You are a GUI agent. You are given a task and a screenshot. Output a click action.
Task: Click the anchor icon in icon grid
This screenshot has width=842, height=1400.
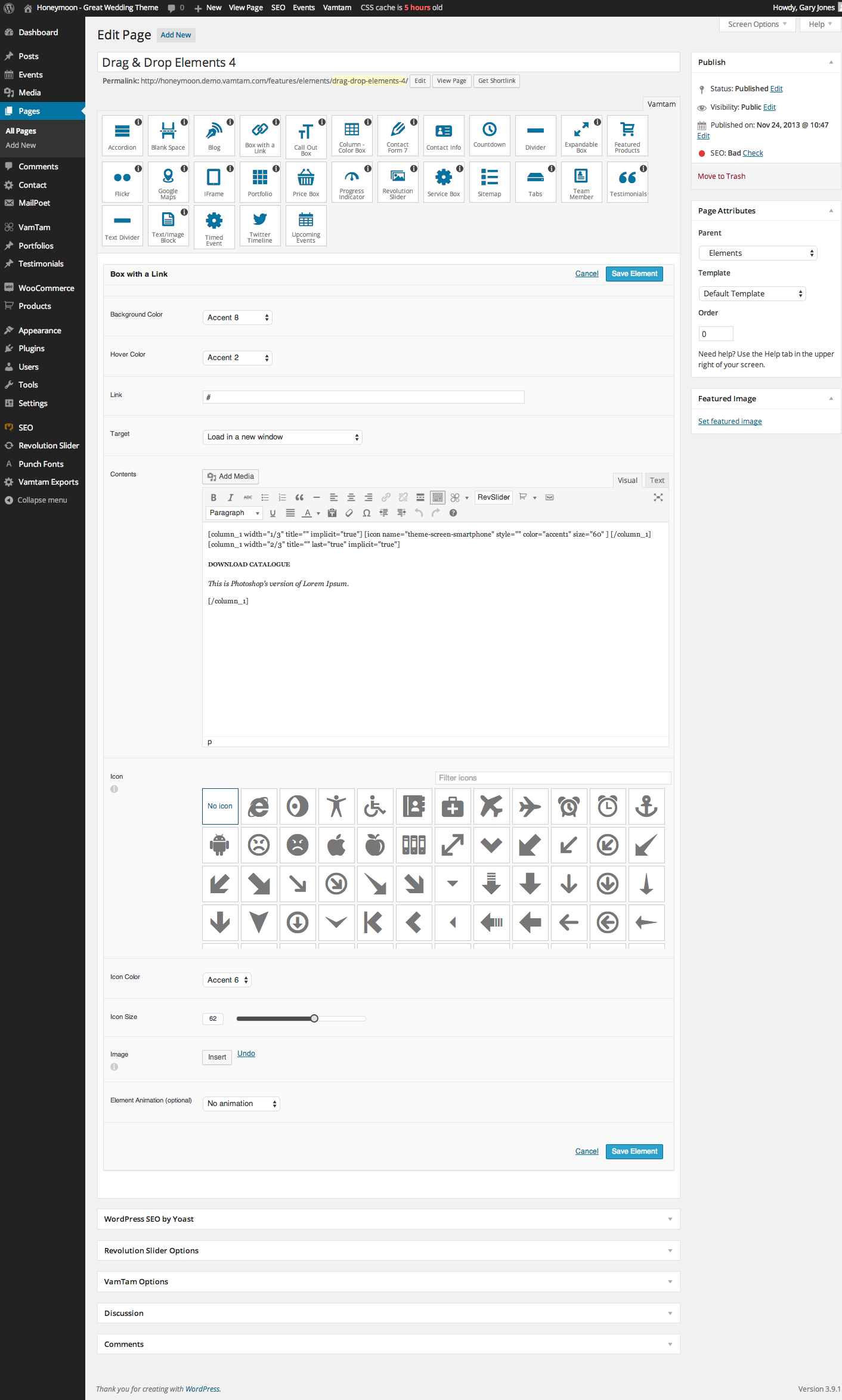coord(646,806)
